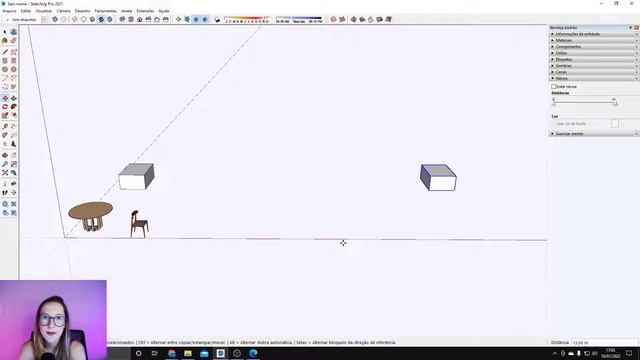This screenshot has height=360, width=640.
Task: Select the Protractor tool
Action: (x=5, y=135)
